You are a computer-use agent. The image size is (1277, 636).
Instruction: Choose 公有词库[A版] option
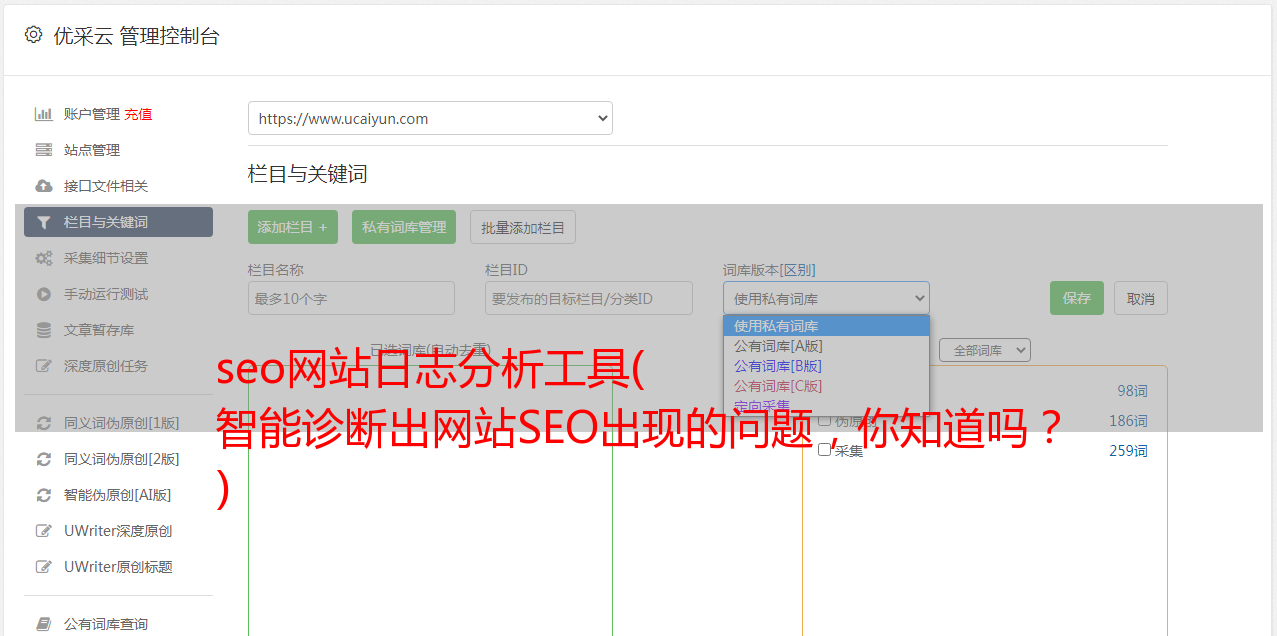[826, 346]
